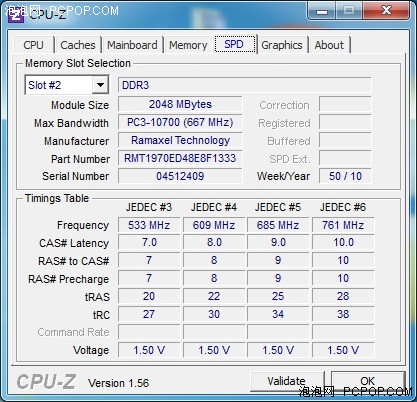The image size is (417, 402).
Task: Click tRC value 27
Action: coord(149,314)
